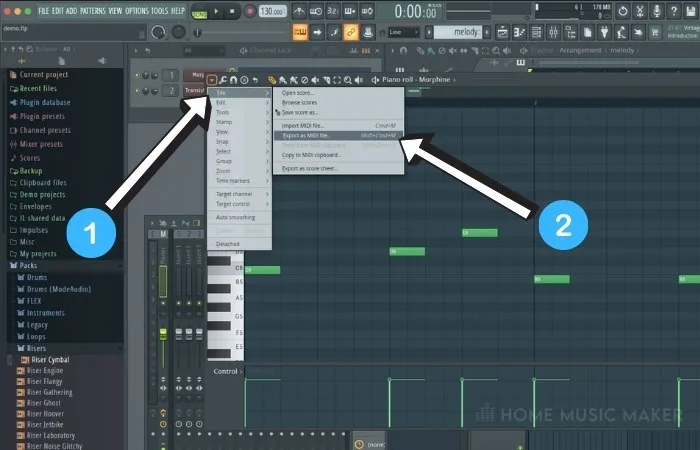Click the tempo tapper icon
700x450 pixels.
click(621, 32)
